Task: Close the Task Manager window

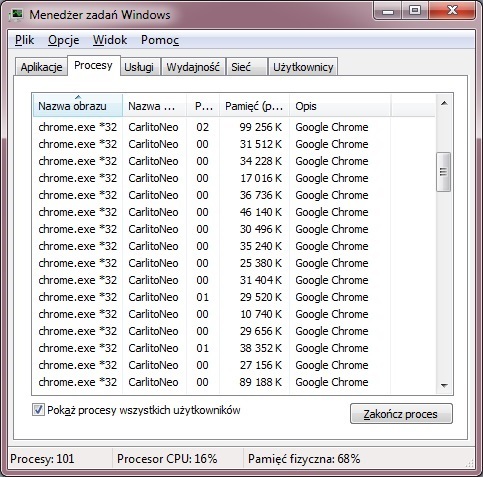Action: (x=452, y=11)
